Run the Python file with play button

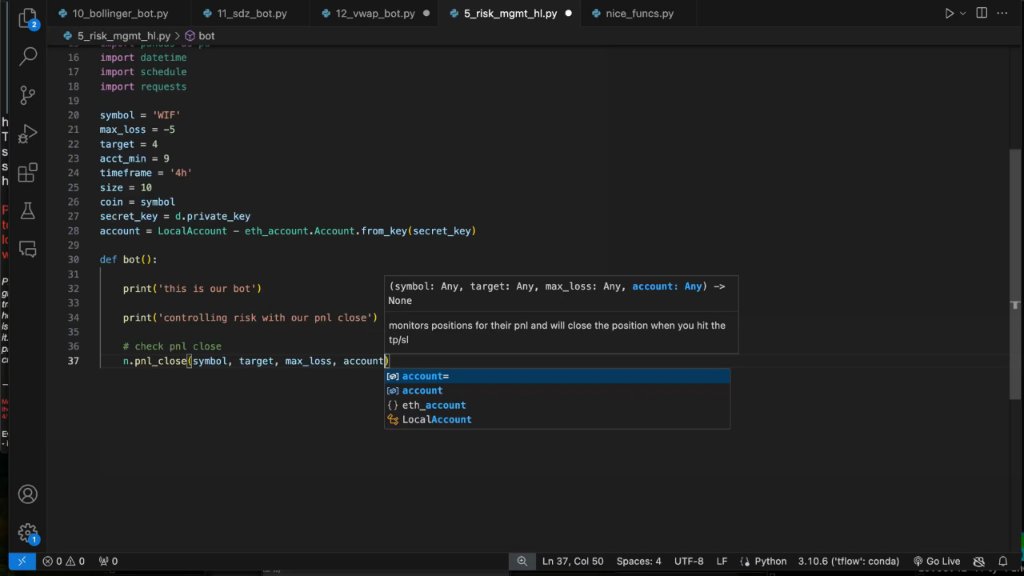[949, 13]
